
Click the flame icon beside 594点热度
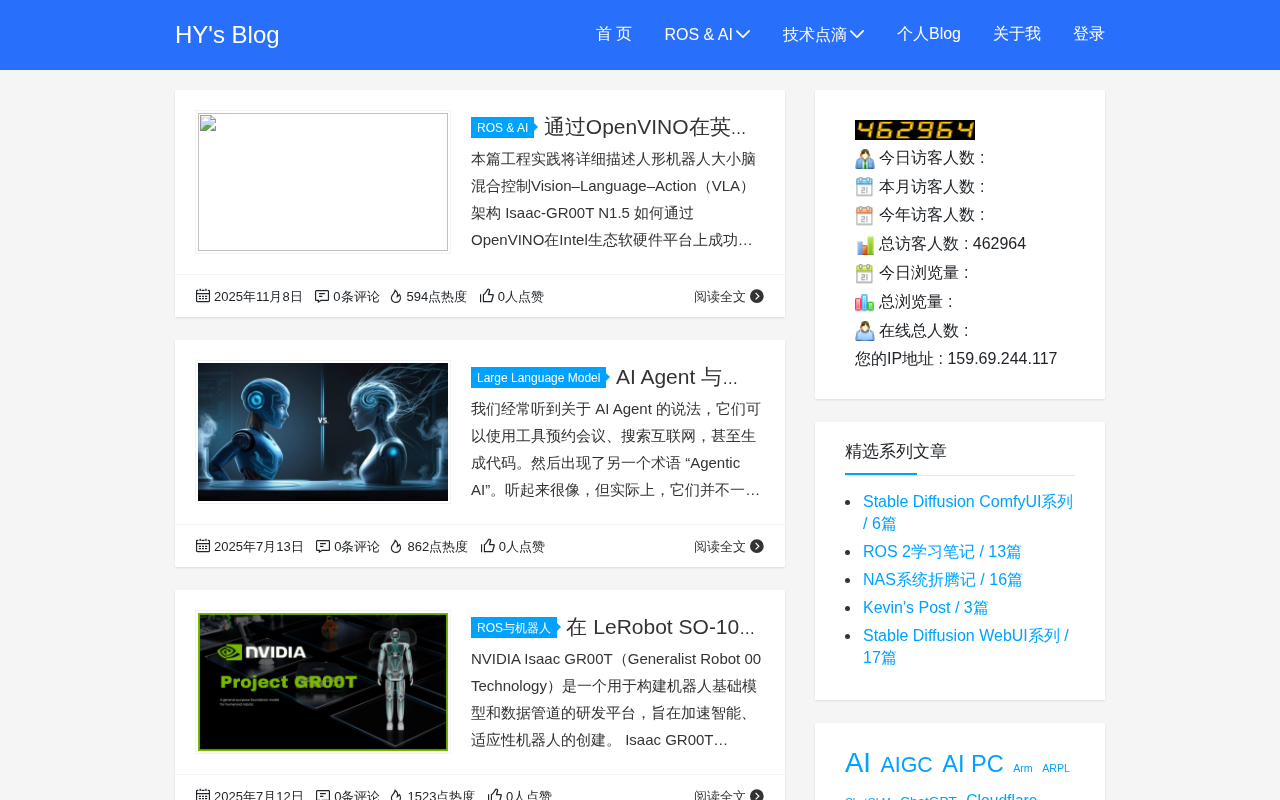pyautogui.click(x=396, y=296)
